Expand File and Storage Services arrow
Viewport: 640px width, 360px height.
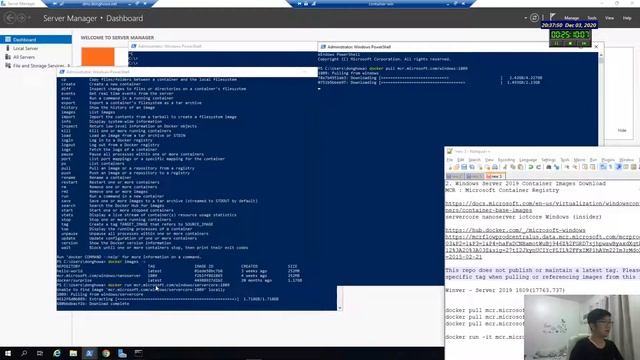click(x=68, y=66)
